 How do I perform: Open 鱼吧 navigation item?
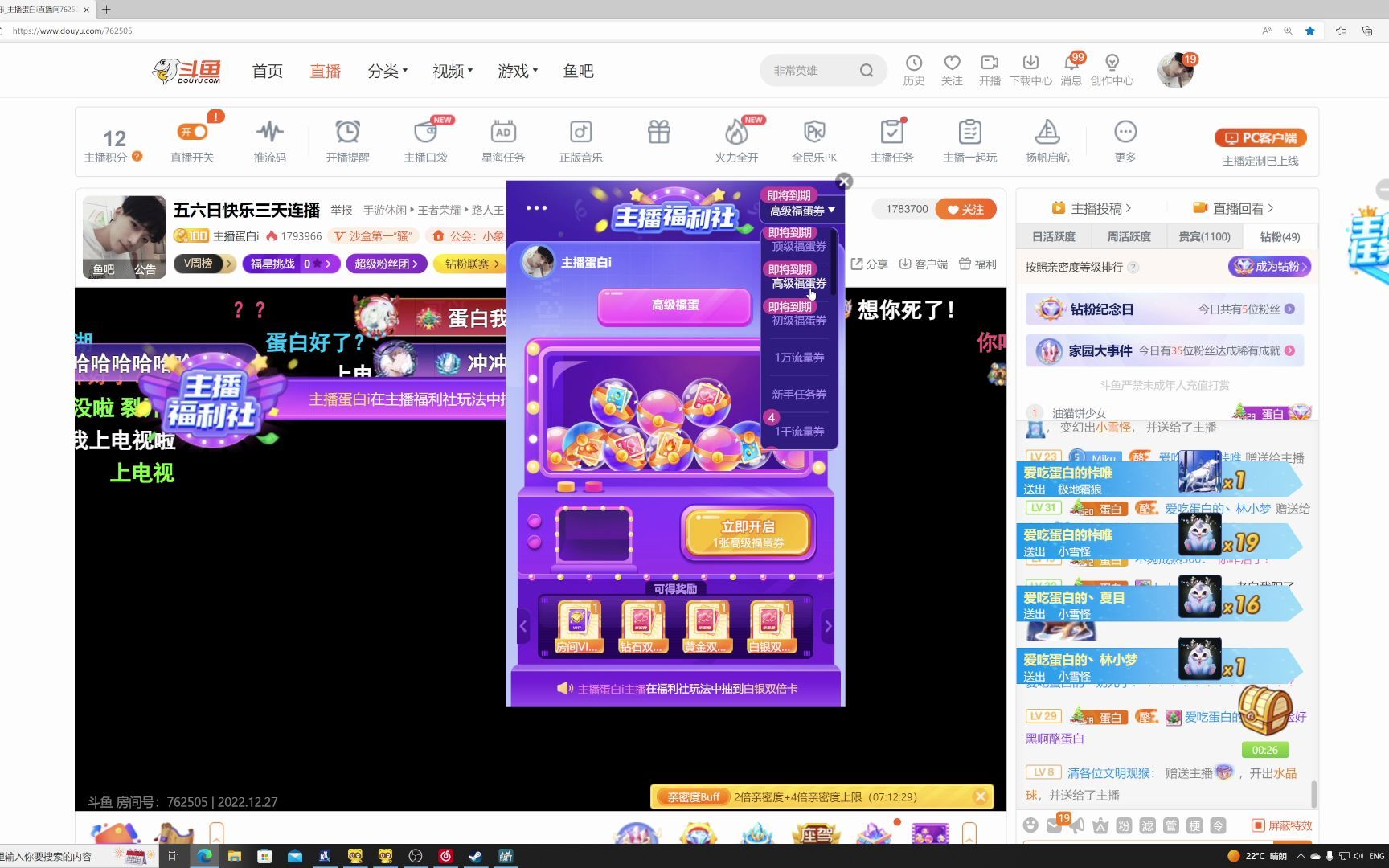[x=579, y=71]
